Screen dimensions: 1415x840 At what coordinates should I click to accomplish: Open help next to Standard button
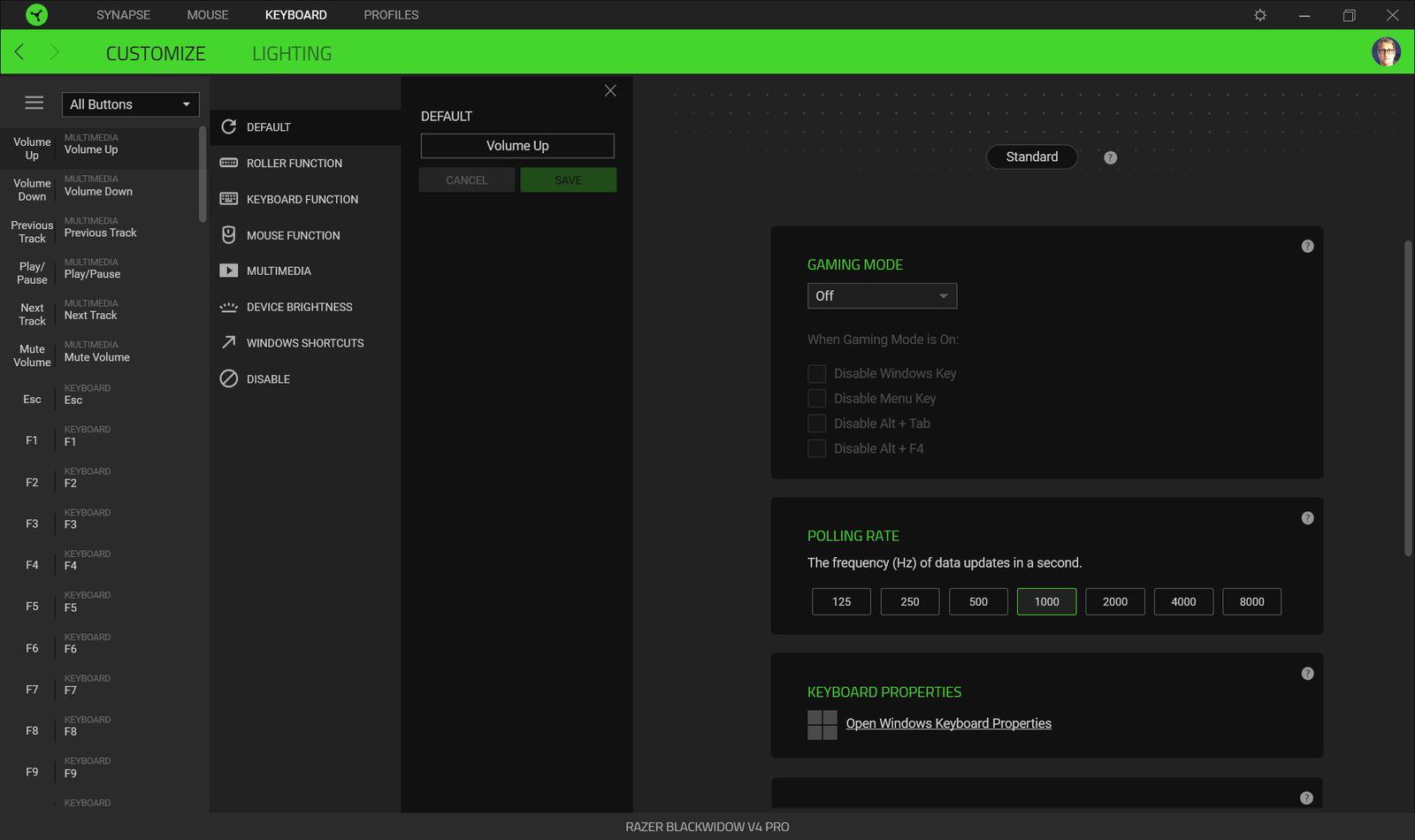(1110, 157)
